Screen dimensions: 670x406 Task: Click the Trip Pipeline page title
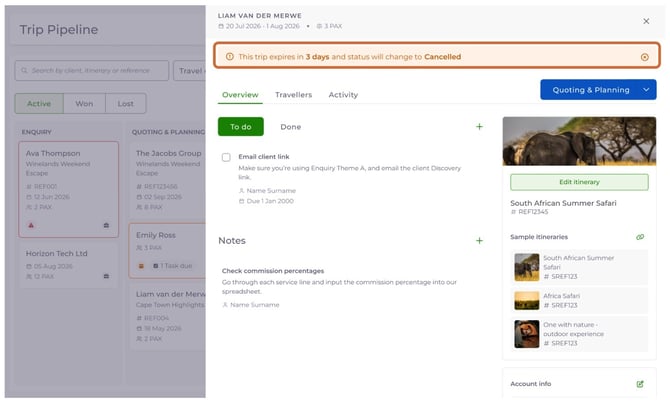(59, 29)
